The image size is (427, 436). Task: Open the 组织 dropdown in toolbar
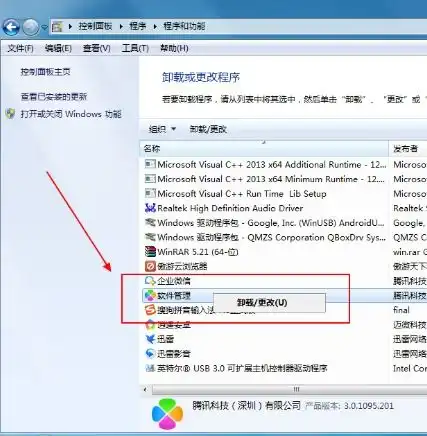[x=162, y=129]
